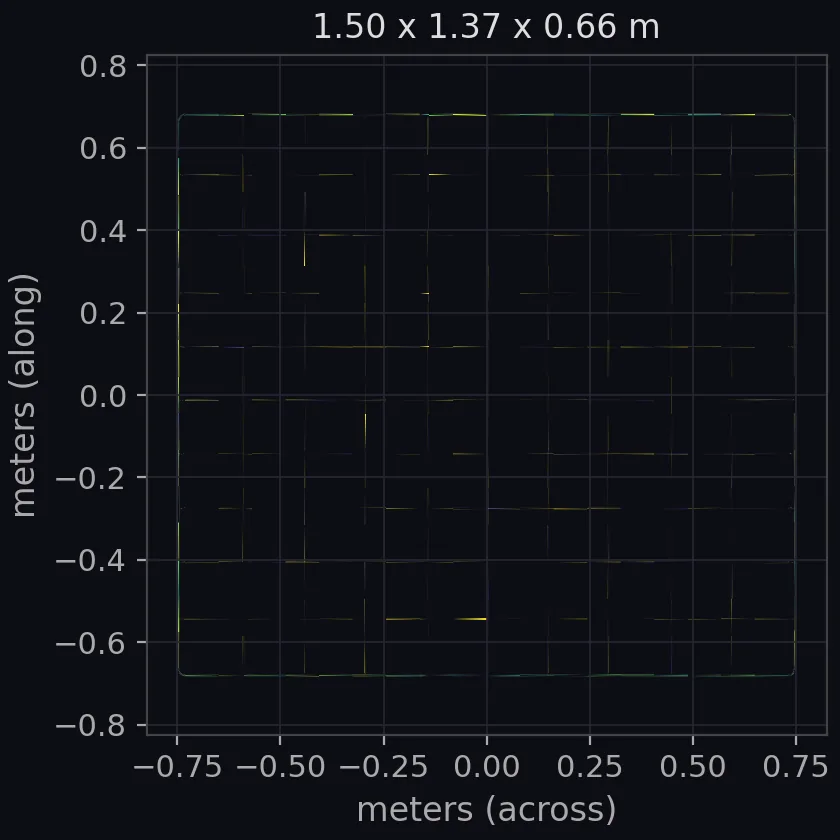Click the y-axis tick label −0.8
Image resolution: width=840 pixels, height=840 pixels.
[91, 726]
